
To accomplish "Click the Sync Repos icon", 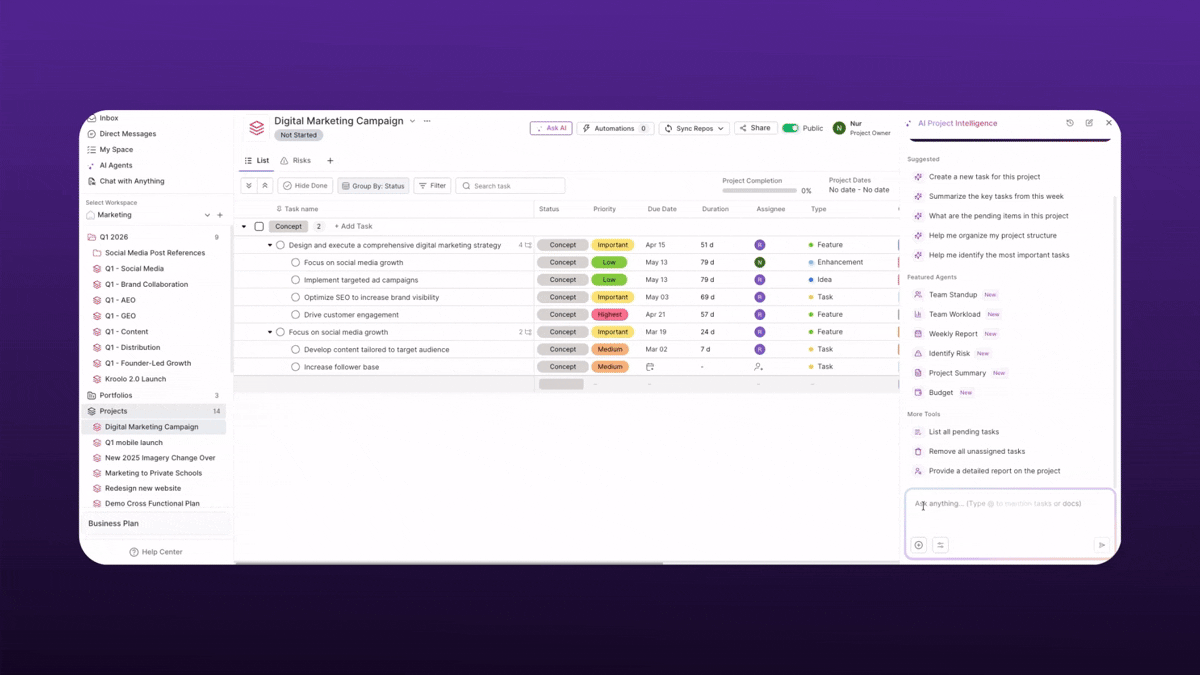I will 668,128.
